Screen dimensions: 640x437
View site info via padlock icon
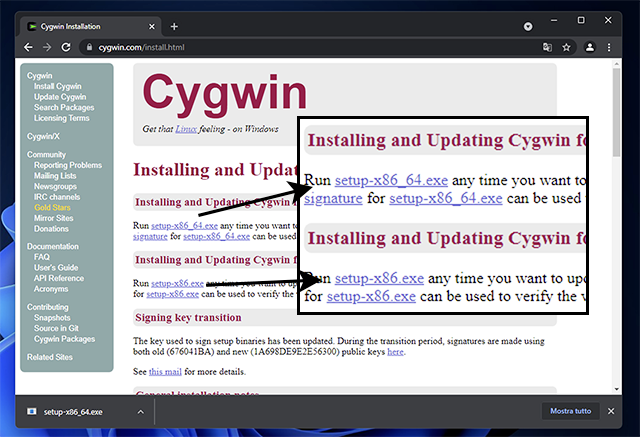point(85,47)
